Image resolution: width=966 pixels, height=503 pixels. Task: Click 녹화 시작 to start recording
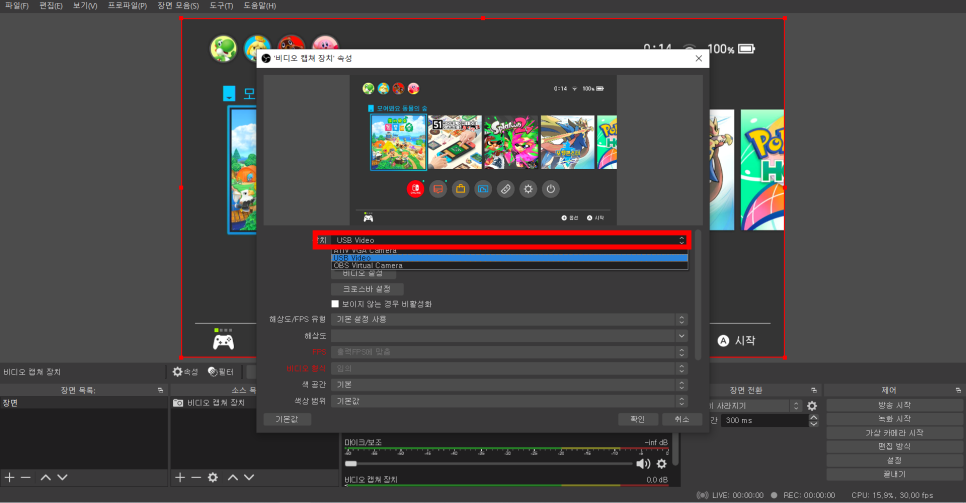[x=894, y=419]
